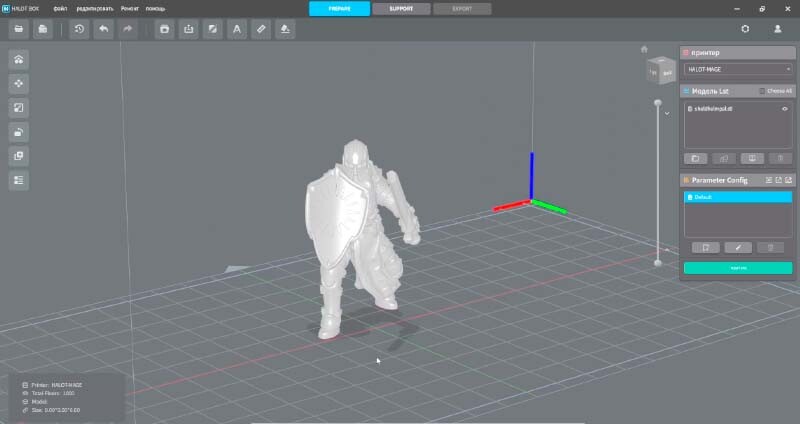
Task: Click the fill paint bucket toolbar icon
Action: 285,29
